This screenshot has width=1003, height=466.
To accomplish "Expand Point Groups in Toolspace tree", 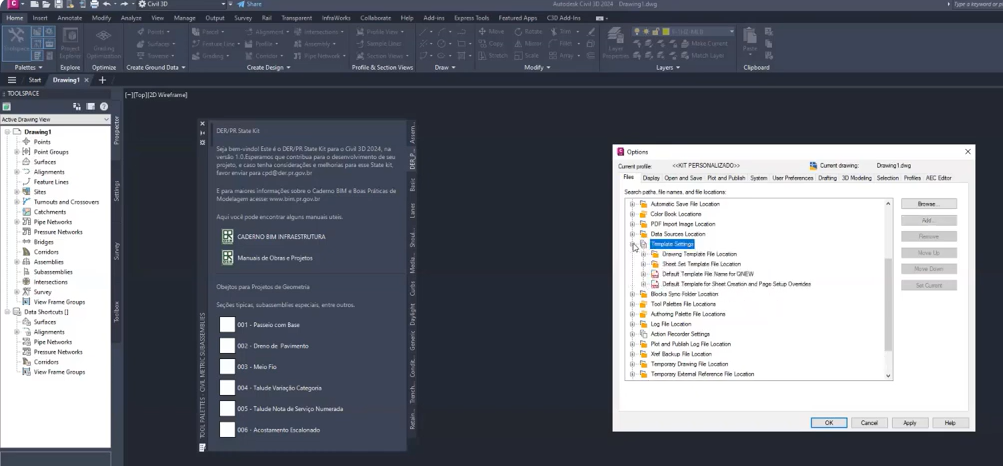I will 17,152.
